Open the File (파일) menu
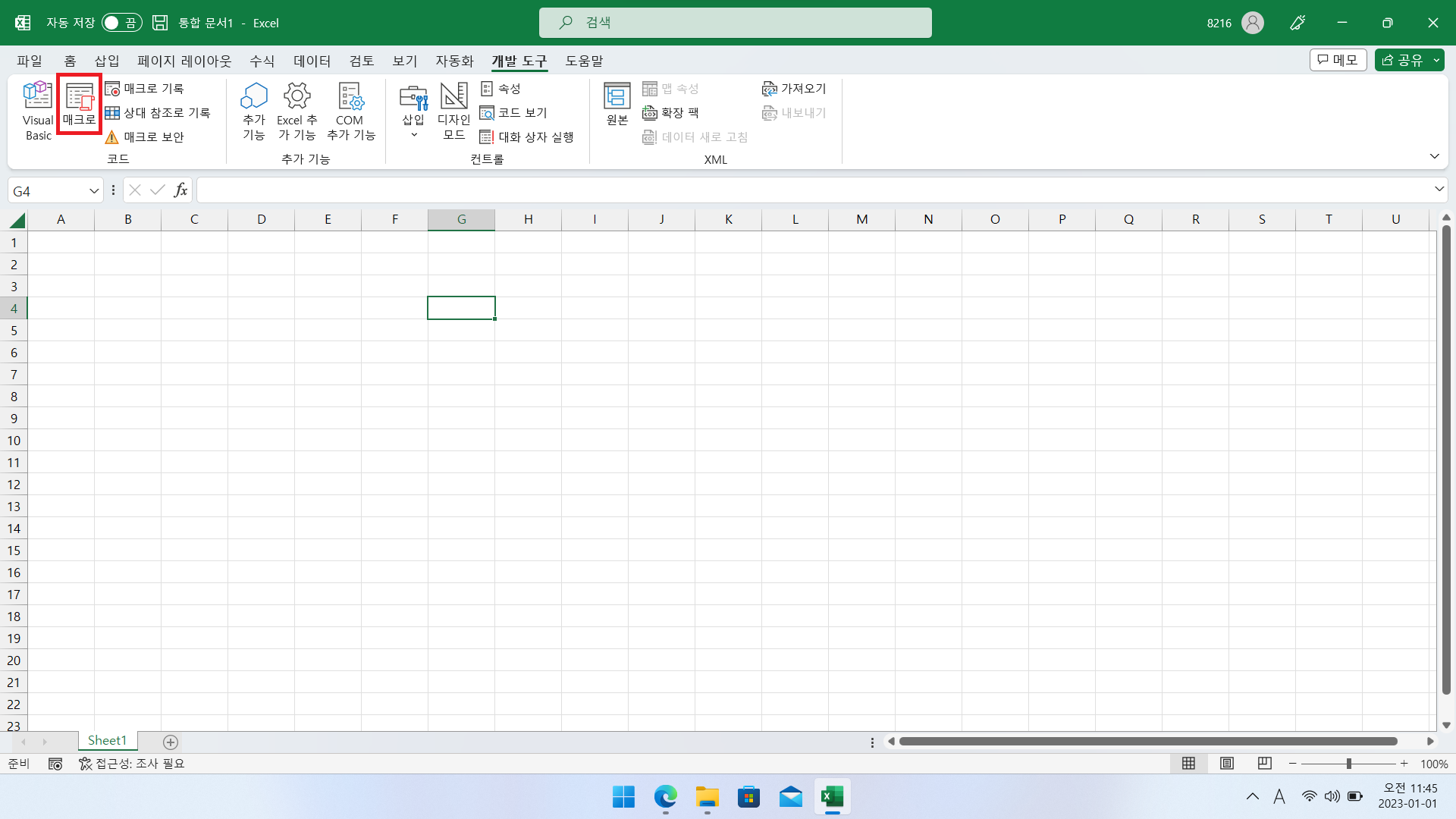1456x819 pixels. coord(30,61)
